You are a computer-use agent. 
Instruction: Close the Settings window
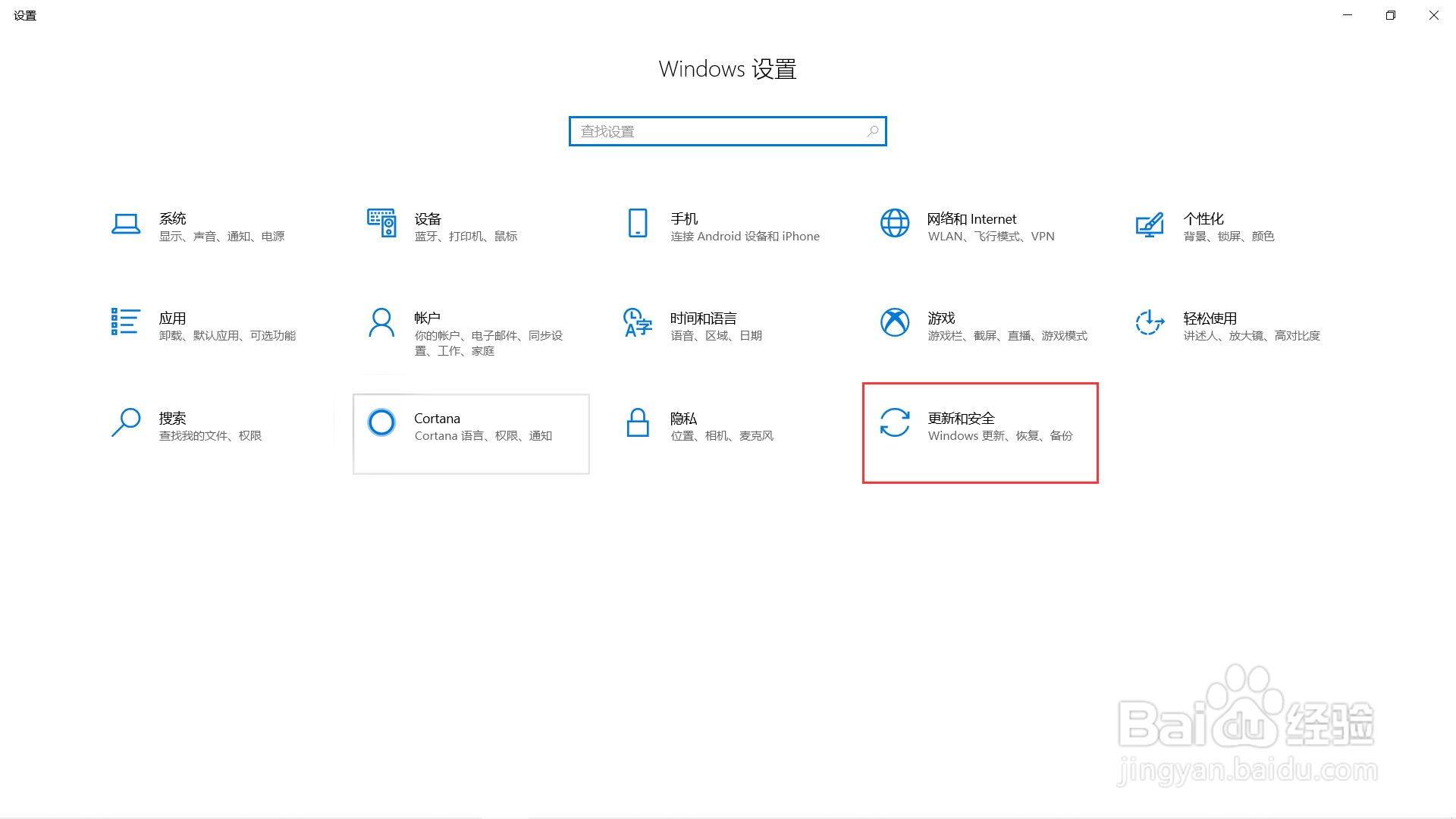coord(1434,15)
